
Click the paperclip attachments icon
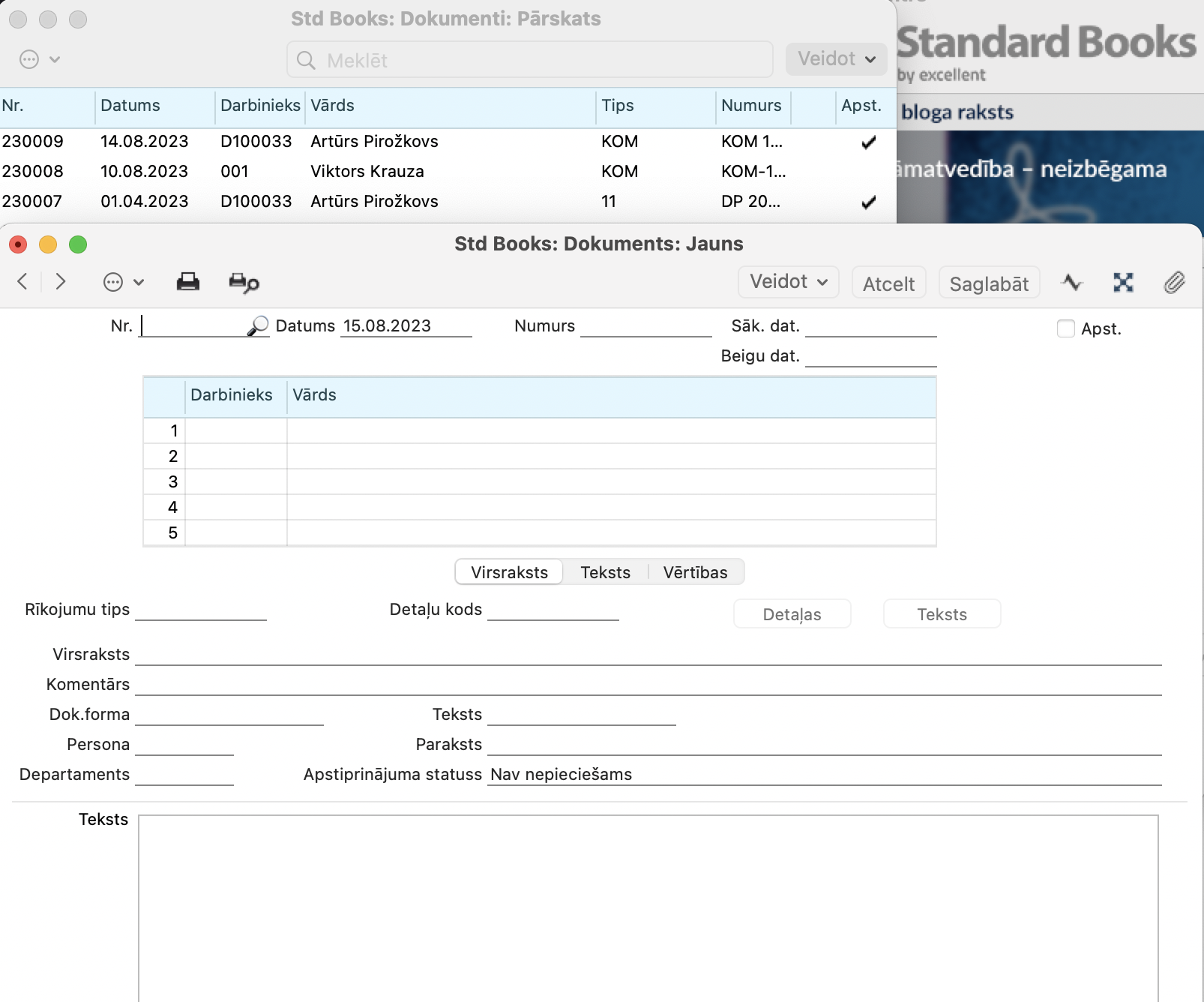tap(1173, 283)
